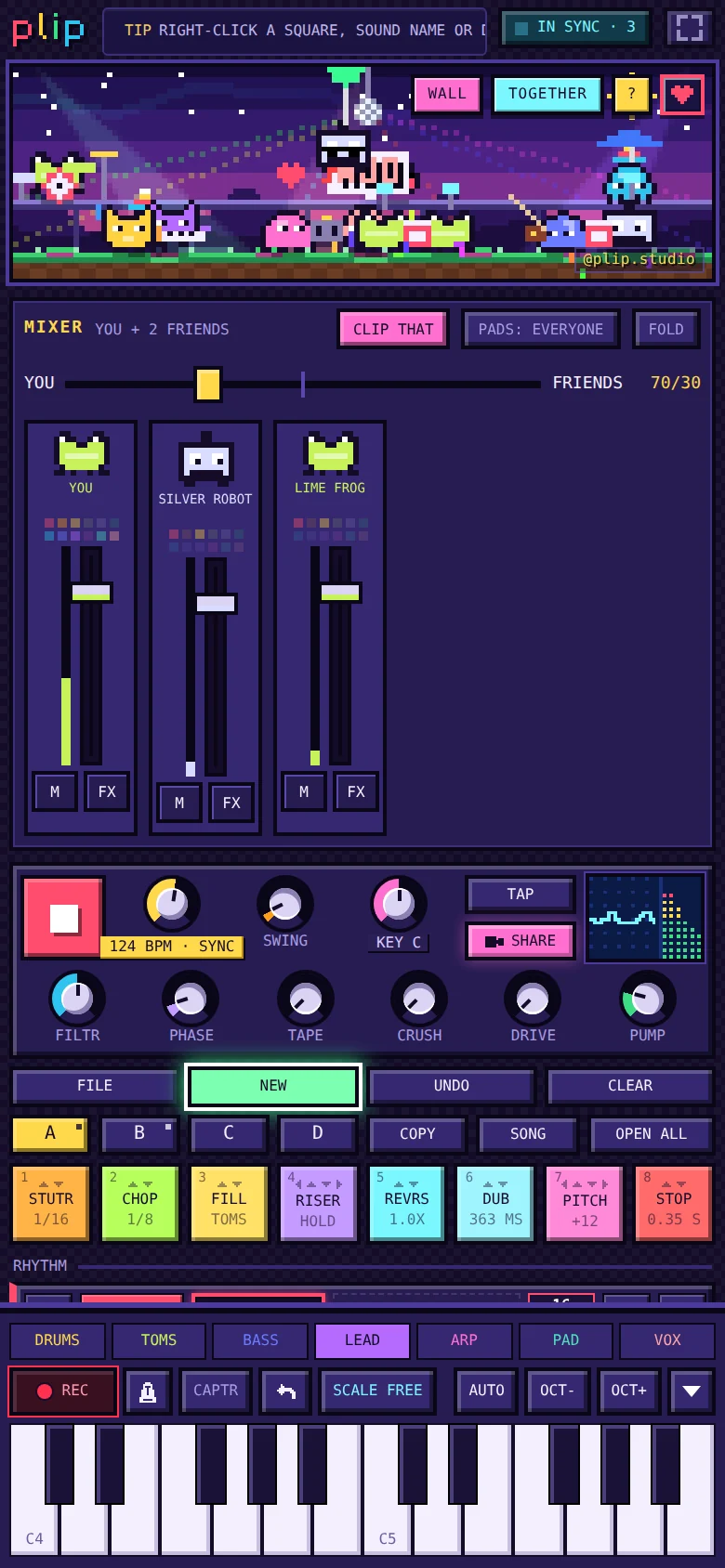Click the CRUSH knob

(x=419, y=999)
